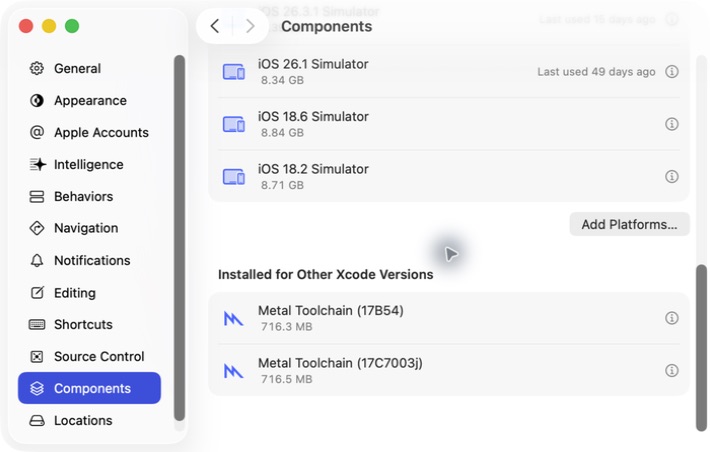Click the iOS 18.6 Simulator device icon
This screenshot has width=710, height=452.
coord(234,124)
